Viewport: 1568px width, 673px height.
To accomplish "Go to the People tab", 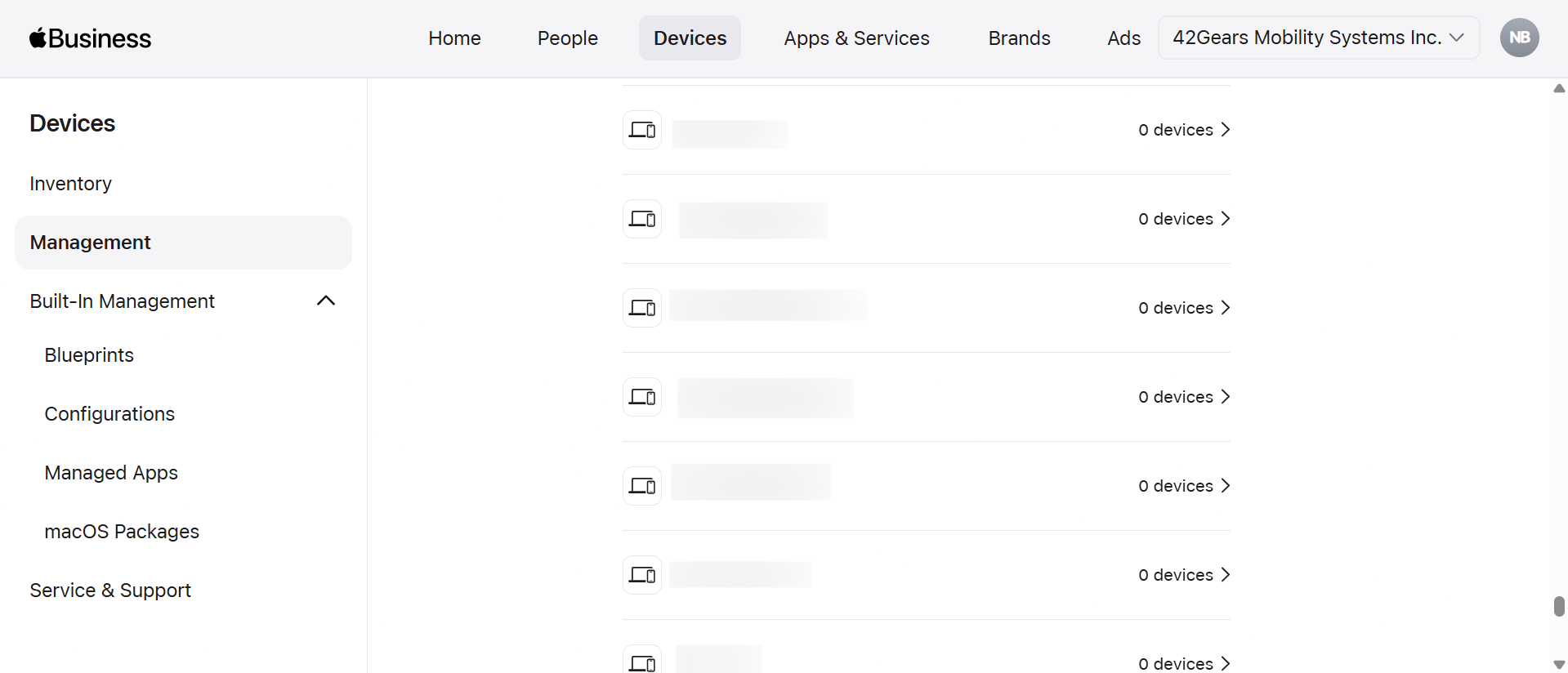I will point(567,38).
